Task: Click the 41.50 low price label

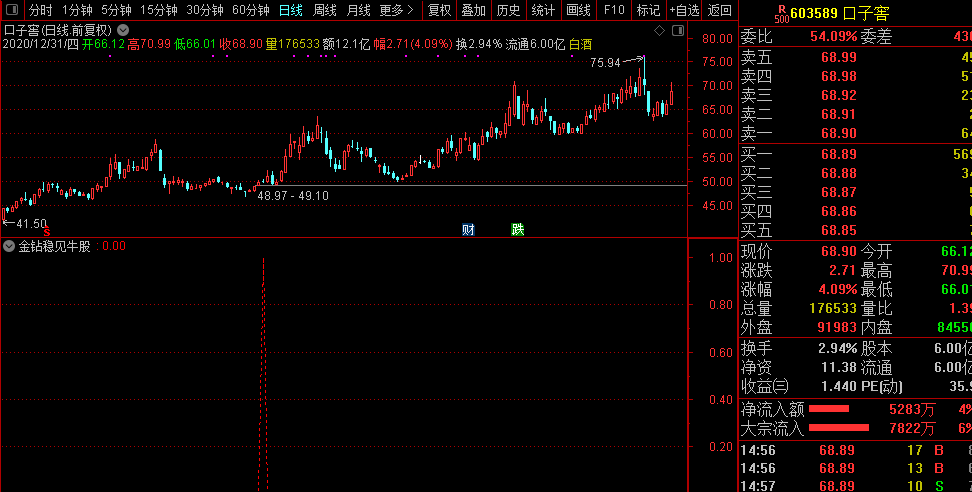Action: [31, 224]
